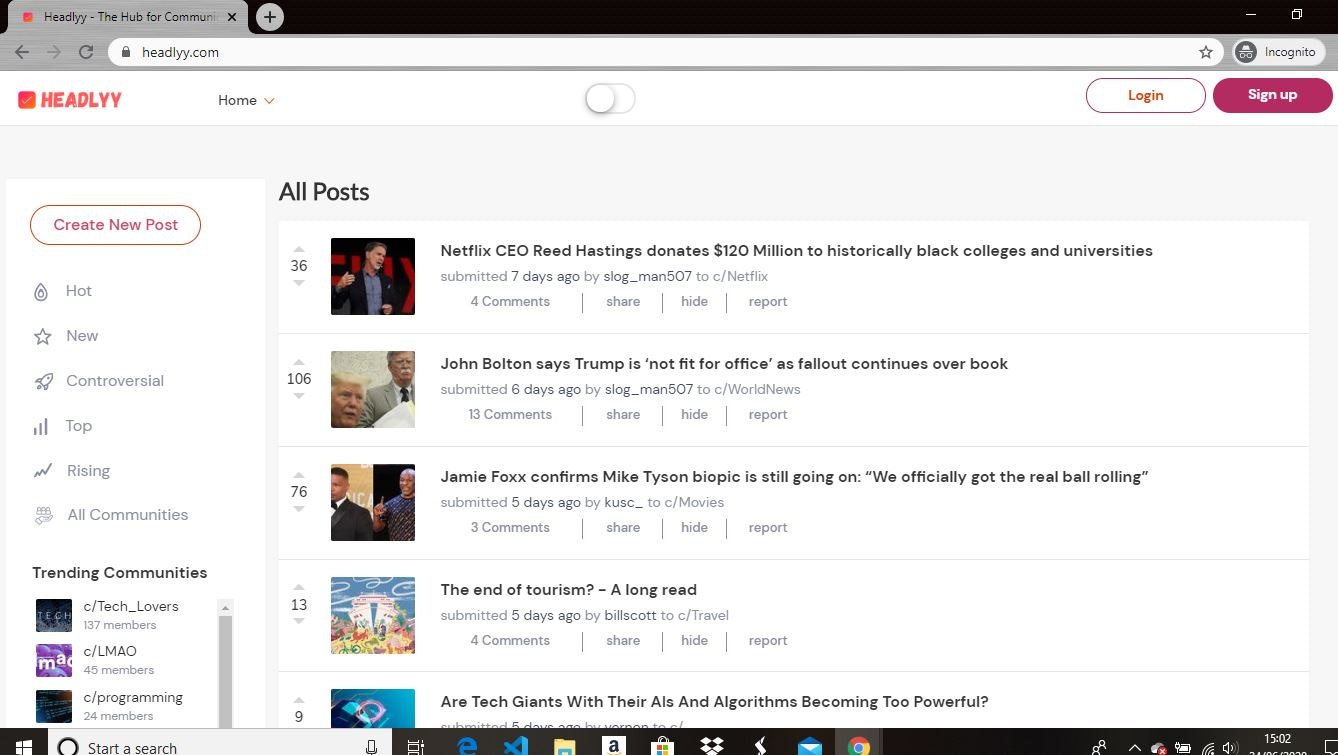
Task: Downvote the John Bolton post
Action: point(299,396)
